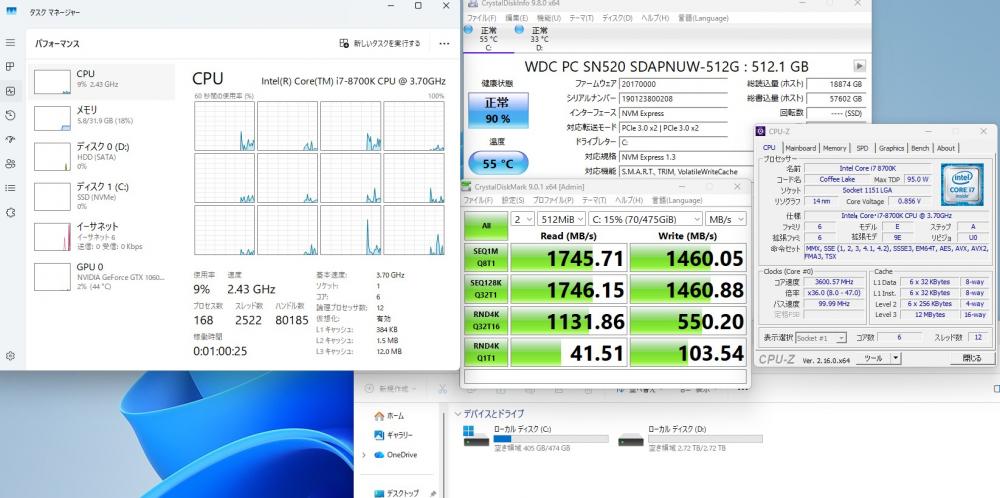
Task: Run the SEQ128K Q32T1 test button
Action: click(x=486, y=289)
